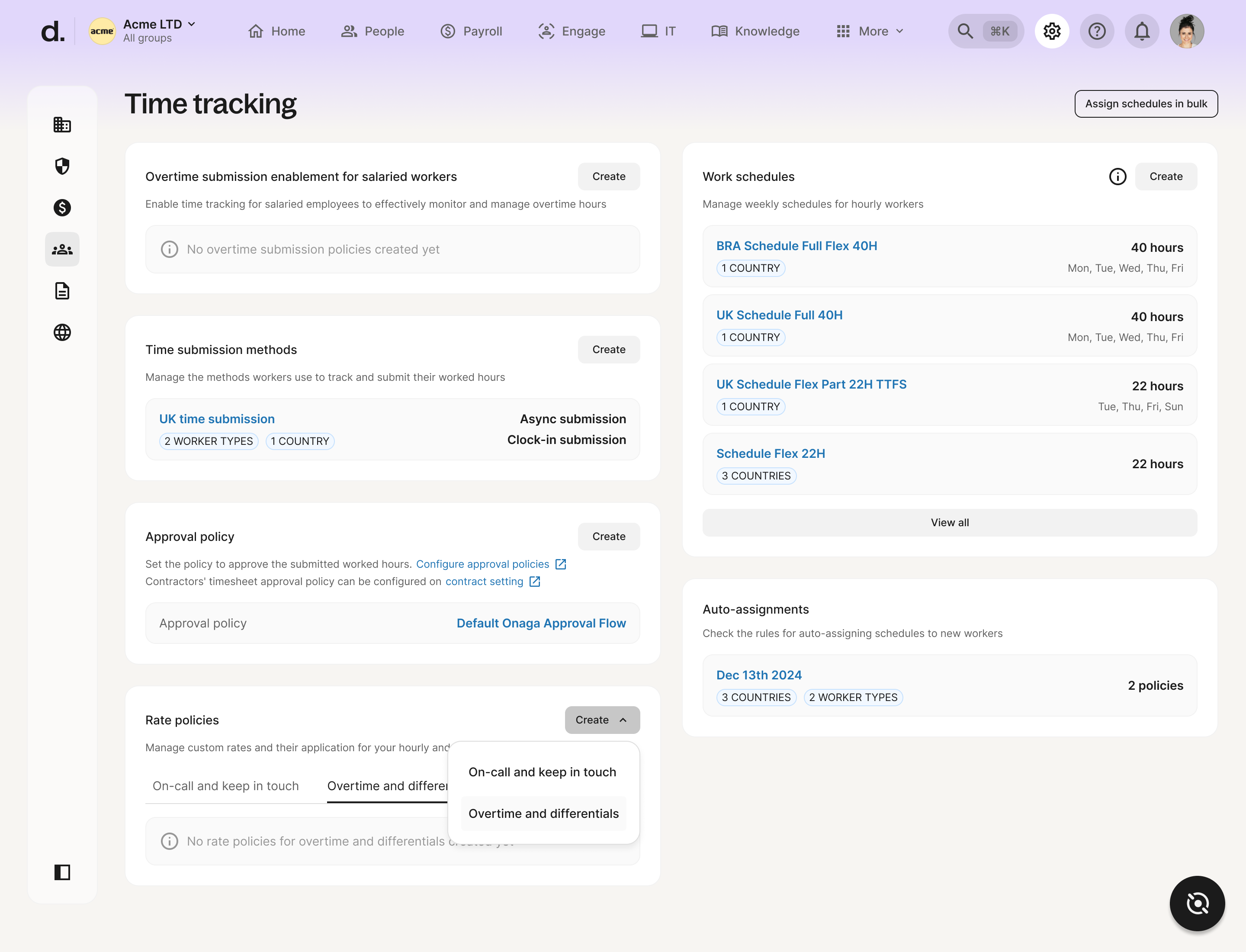
Task: Open the globe icon in the left sidebar
Action: pyautogui.click(x=62, y=333)
